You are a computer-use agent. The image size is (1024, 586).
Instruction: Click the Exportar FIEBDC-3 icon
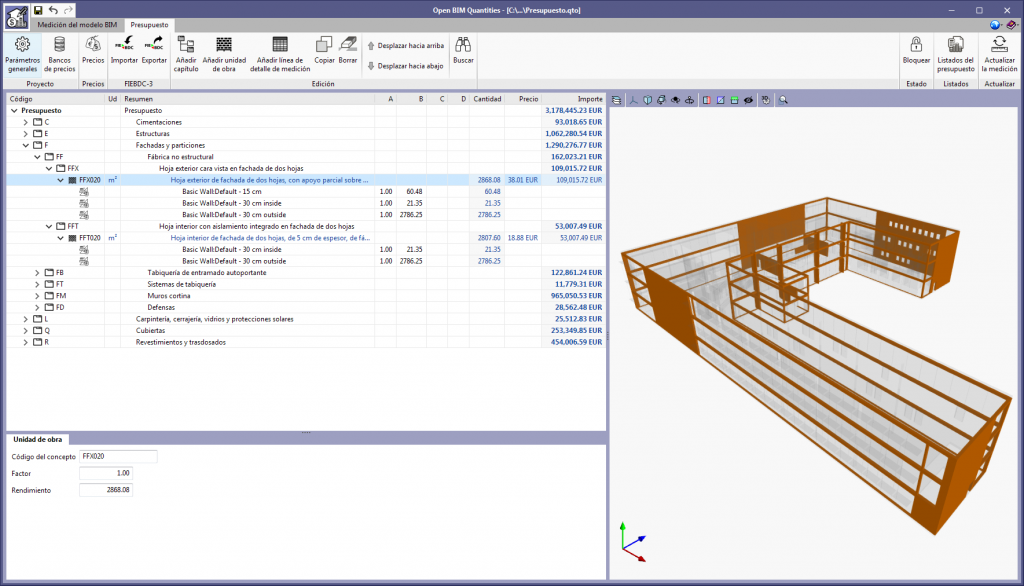155,45
